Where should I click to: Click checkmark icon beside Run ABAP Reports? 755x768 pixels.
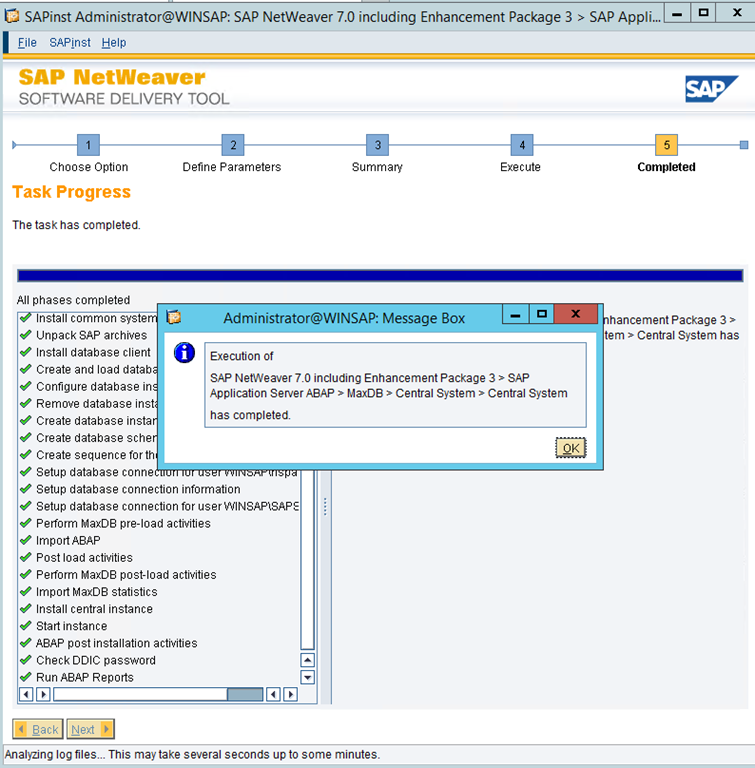point(25,677)
